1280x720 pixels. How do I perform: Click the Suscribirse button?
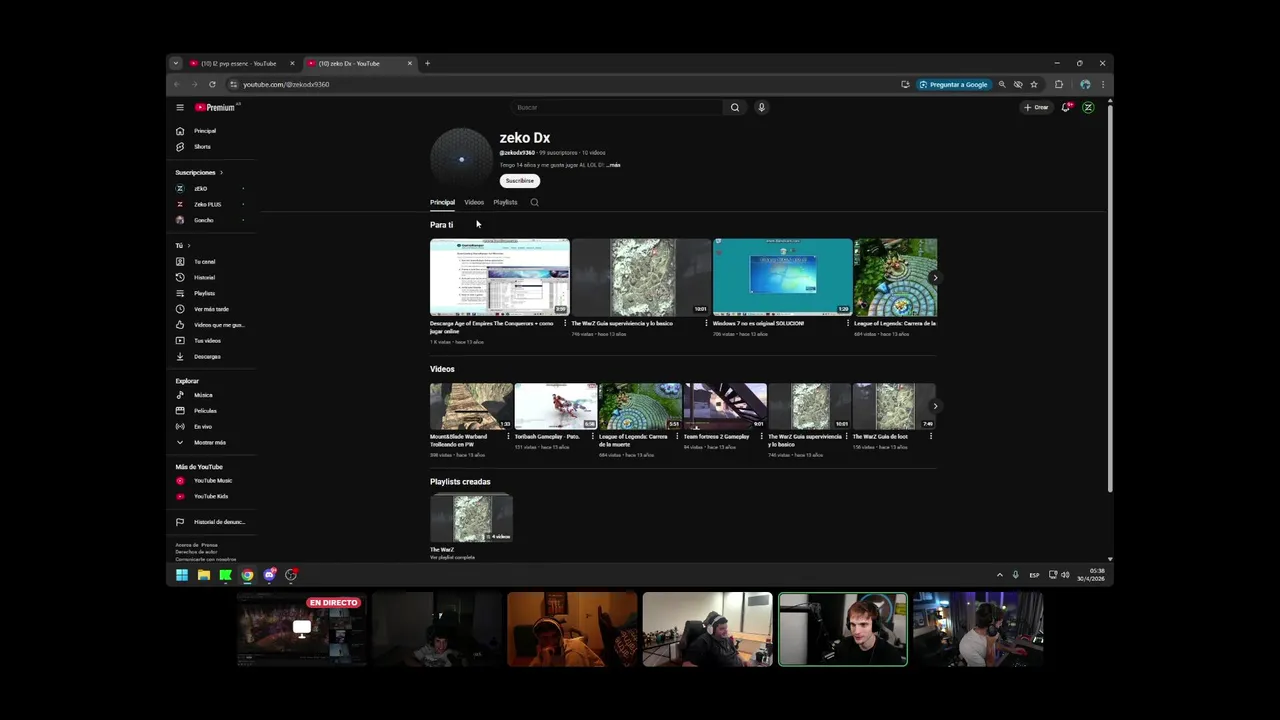520,181
